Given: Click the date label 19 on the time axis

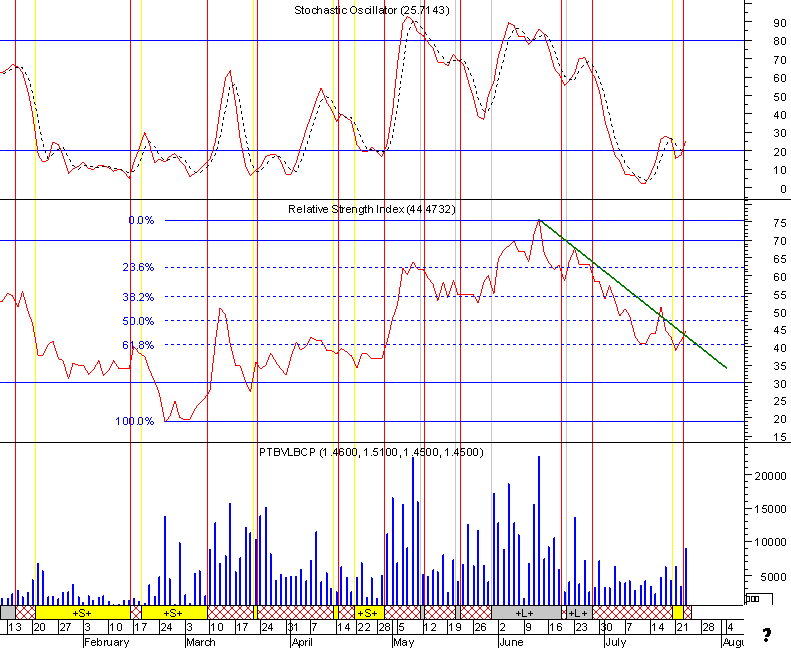Looking at the screenshot, I should (x=456, y=627).
